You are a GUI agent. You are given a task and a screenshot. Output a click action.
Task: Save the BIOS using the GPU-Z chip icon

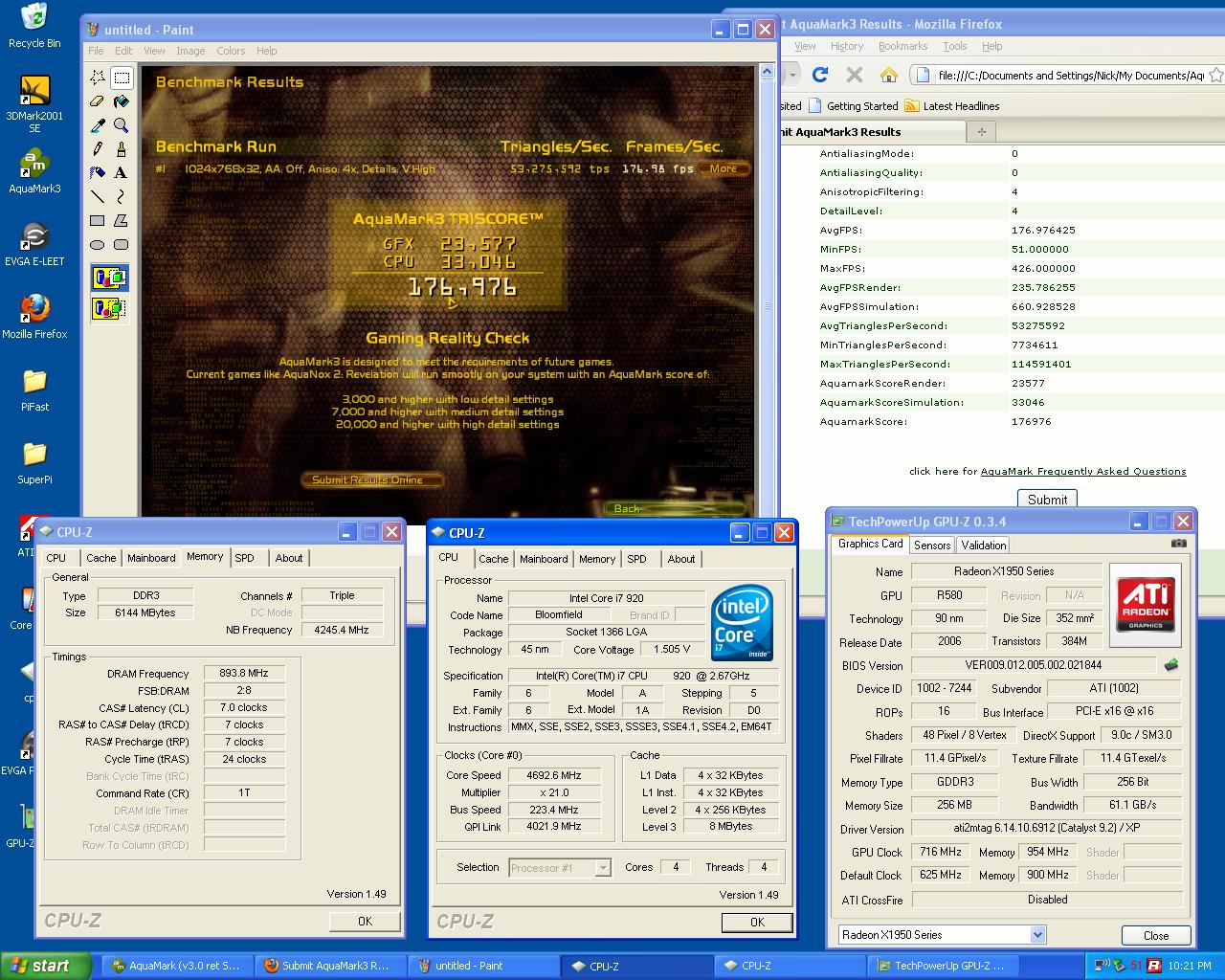click(x=1170, y=665)
